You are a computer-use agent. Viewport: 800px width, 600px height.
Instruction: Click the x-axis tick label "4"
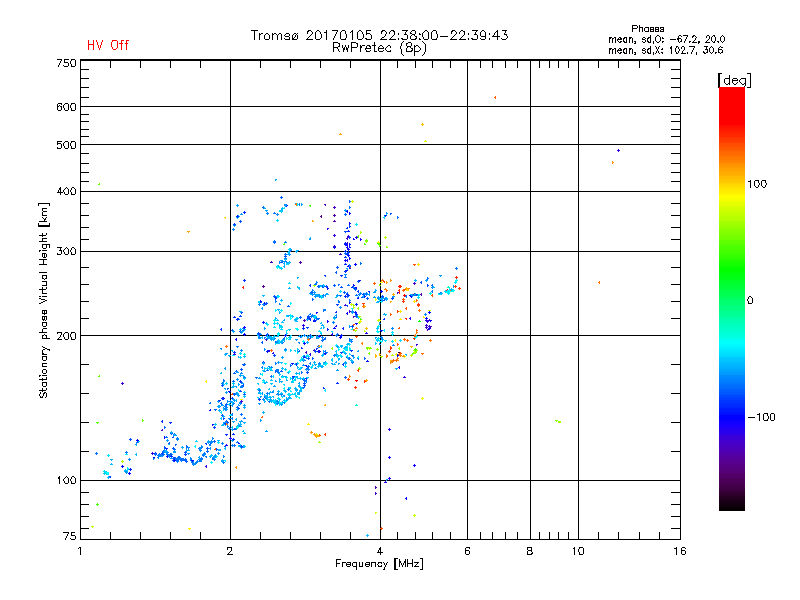(380, 551)
